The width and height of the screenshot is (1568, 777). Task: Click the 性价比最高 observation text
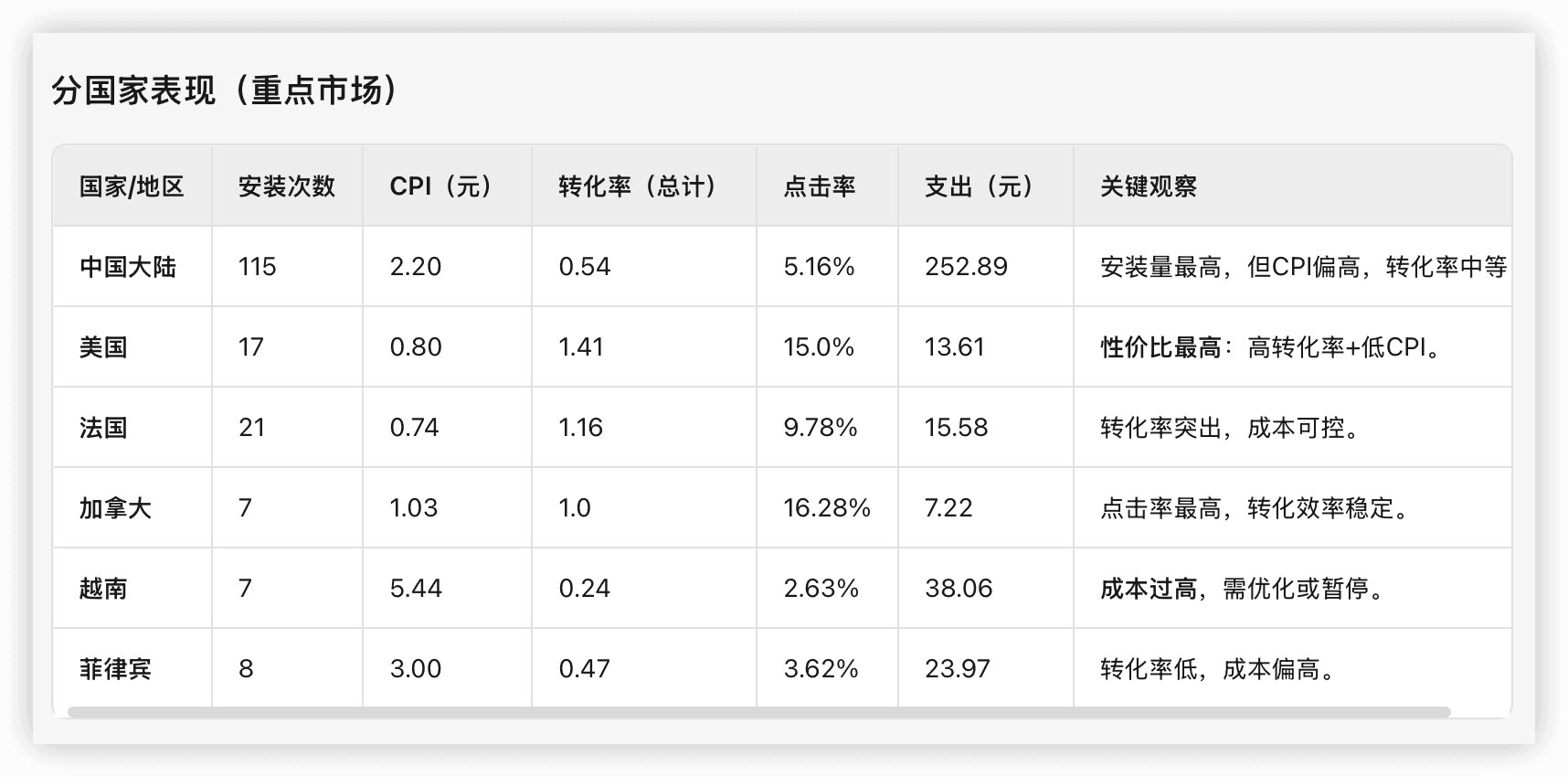click(1161, 347)
